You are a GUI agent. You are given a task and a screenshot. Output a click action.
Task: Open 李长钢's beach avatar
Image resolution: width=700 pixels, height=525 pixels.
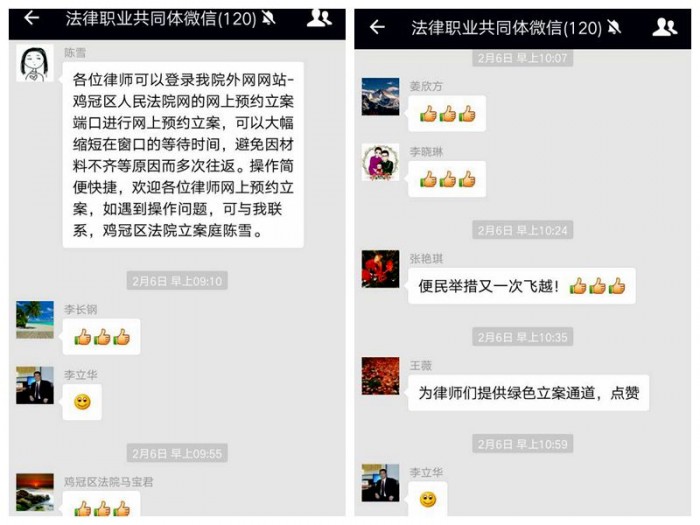(x=35, y=320)
